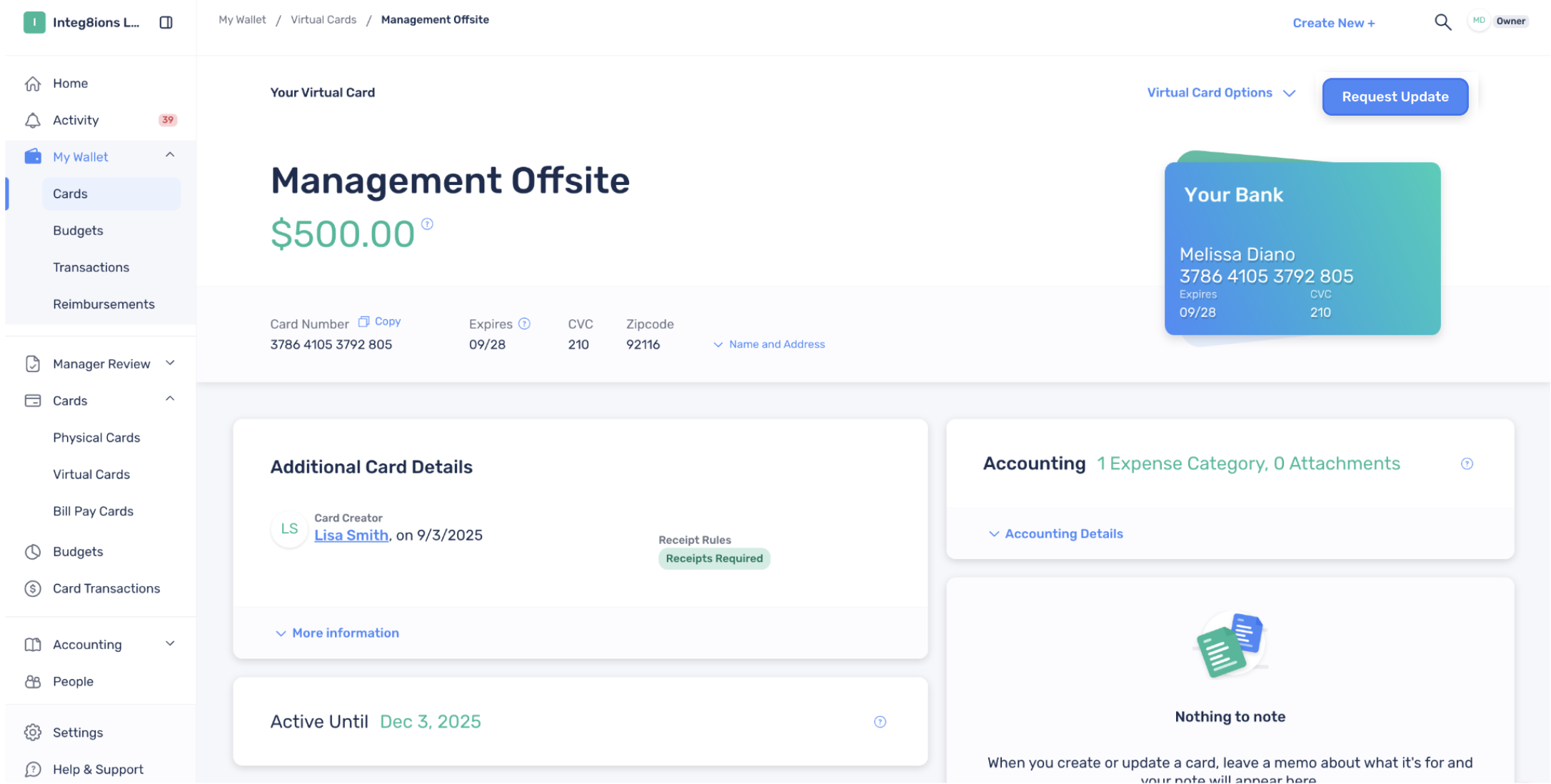
Task: Open the MD user avatar
Action: [1479, 21]
